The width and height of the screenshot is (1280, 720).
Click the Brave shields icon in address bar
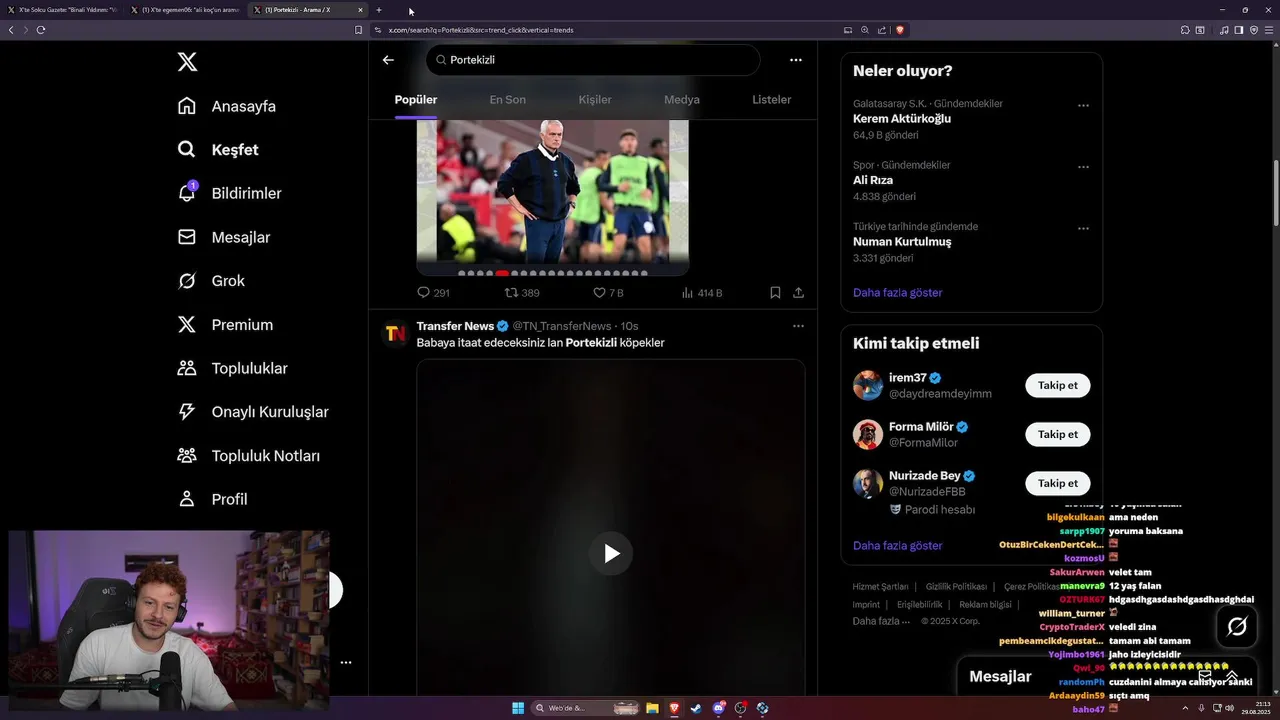900,30
